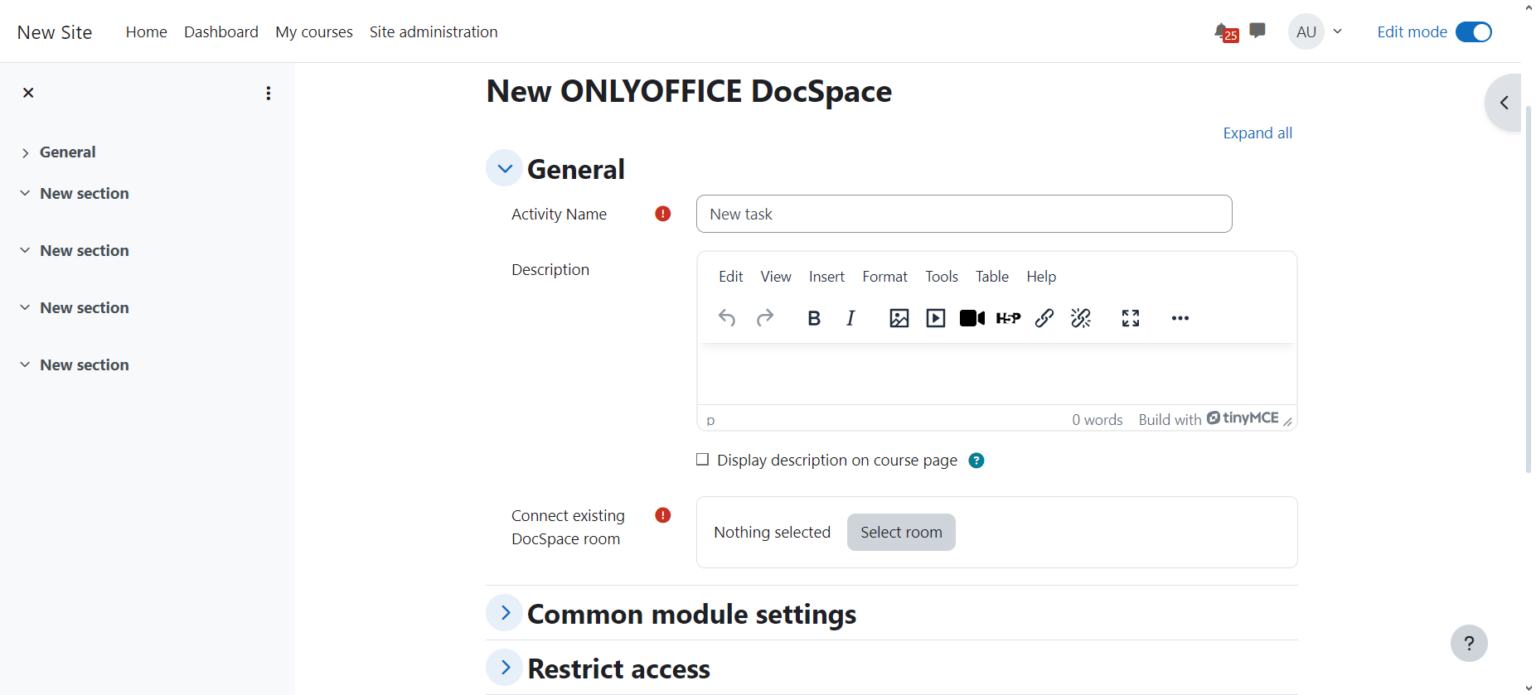Expand Common module settings section
The image size is (1536, 695).
click(x=505, y=612)
